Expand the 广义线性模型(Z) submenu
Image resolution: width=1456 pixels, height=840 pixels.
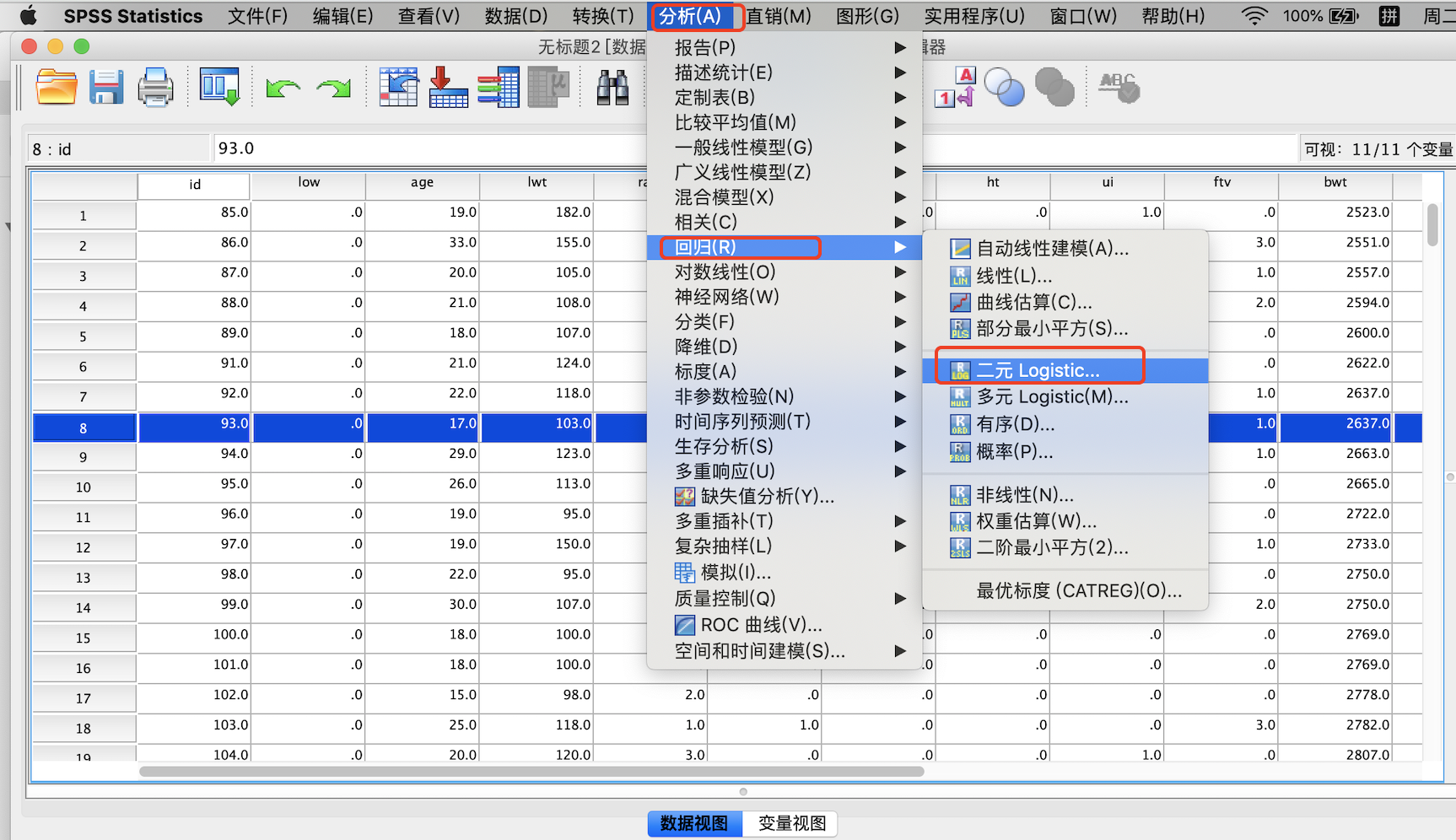point(784,172)
